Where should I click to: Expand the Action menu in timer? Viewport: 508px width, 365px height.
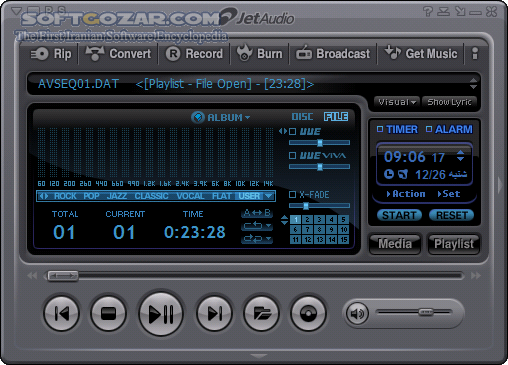tap(406, 194)
